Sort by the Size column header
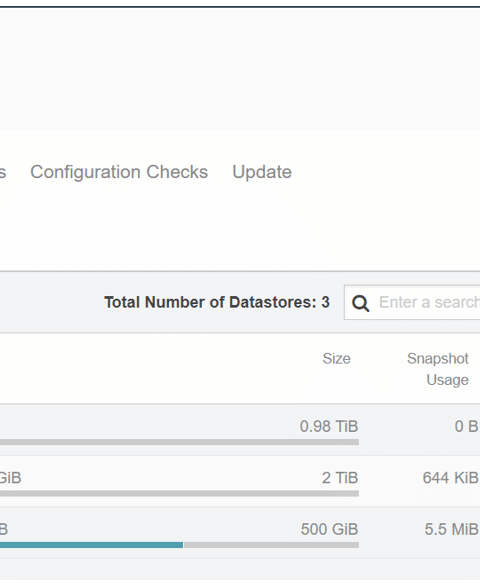 (336, 359)
